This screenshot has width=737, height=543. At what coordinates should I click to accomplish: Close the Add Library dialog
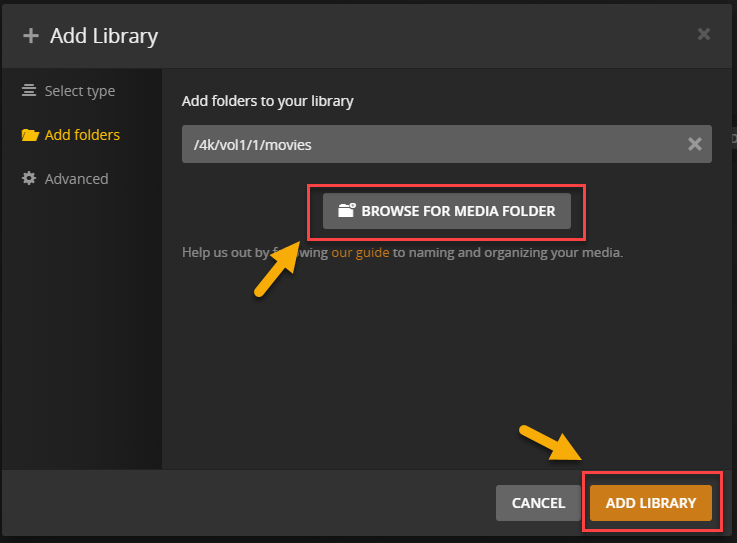(x=704, y=34)
